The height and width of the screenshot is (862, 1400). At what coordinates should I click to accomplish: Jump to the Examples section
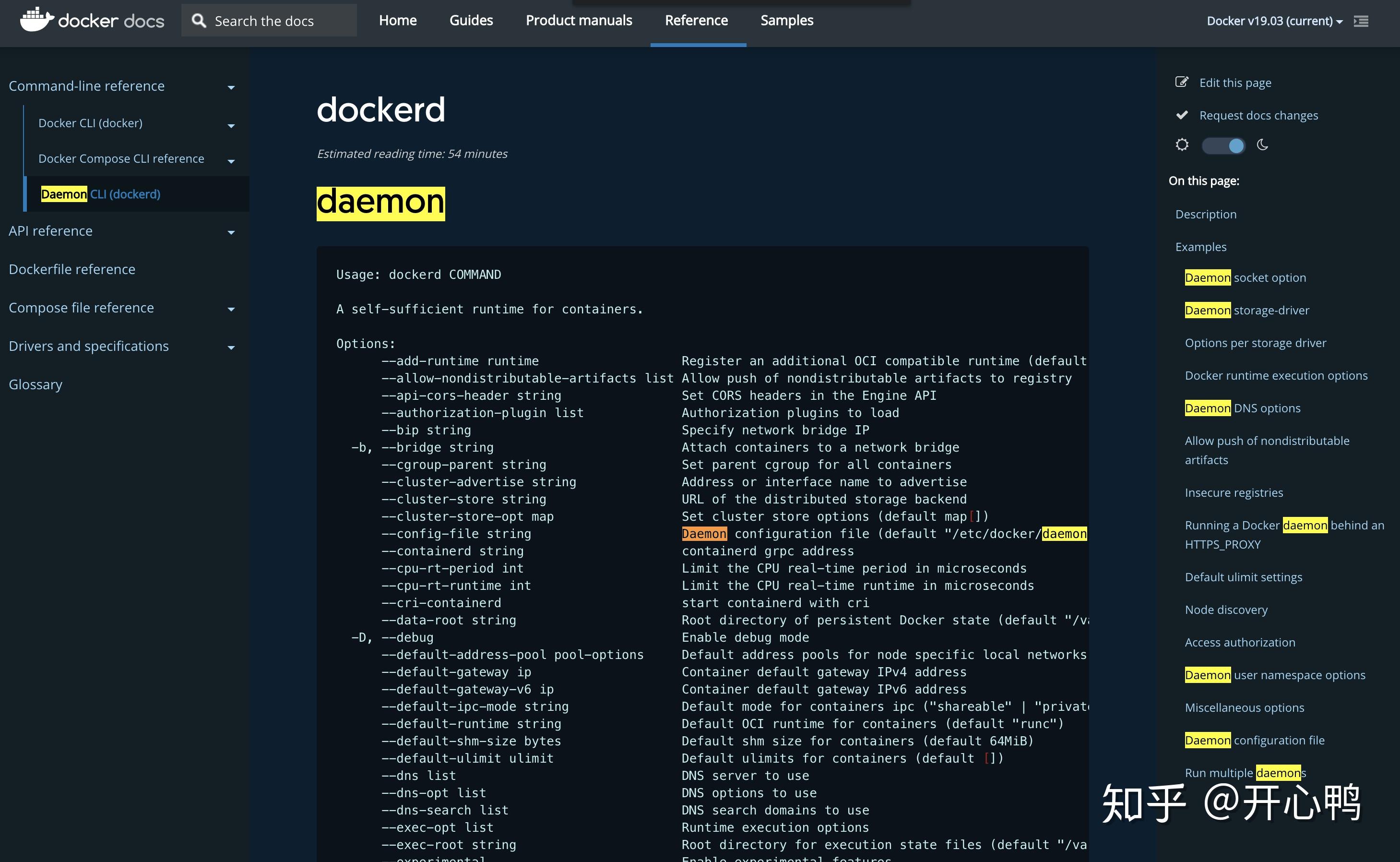tap(1200, 247)
